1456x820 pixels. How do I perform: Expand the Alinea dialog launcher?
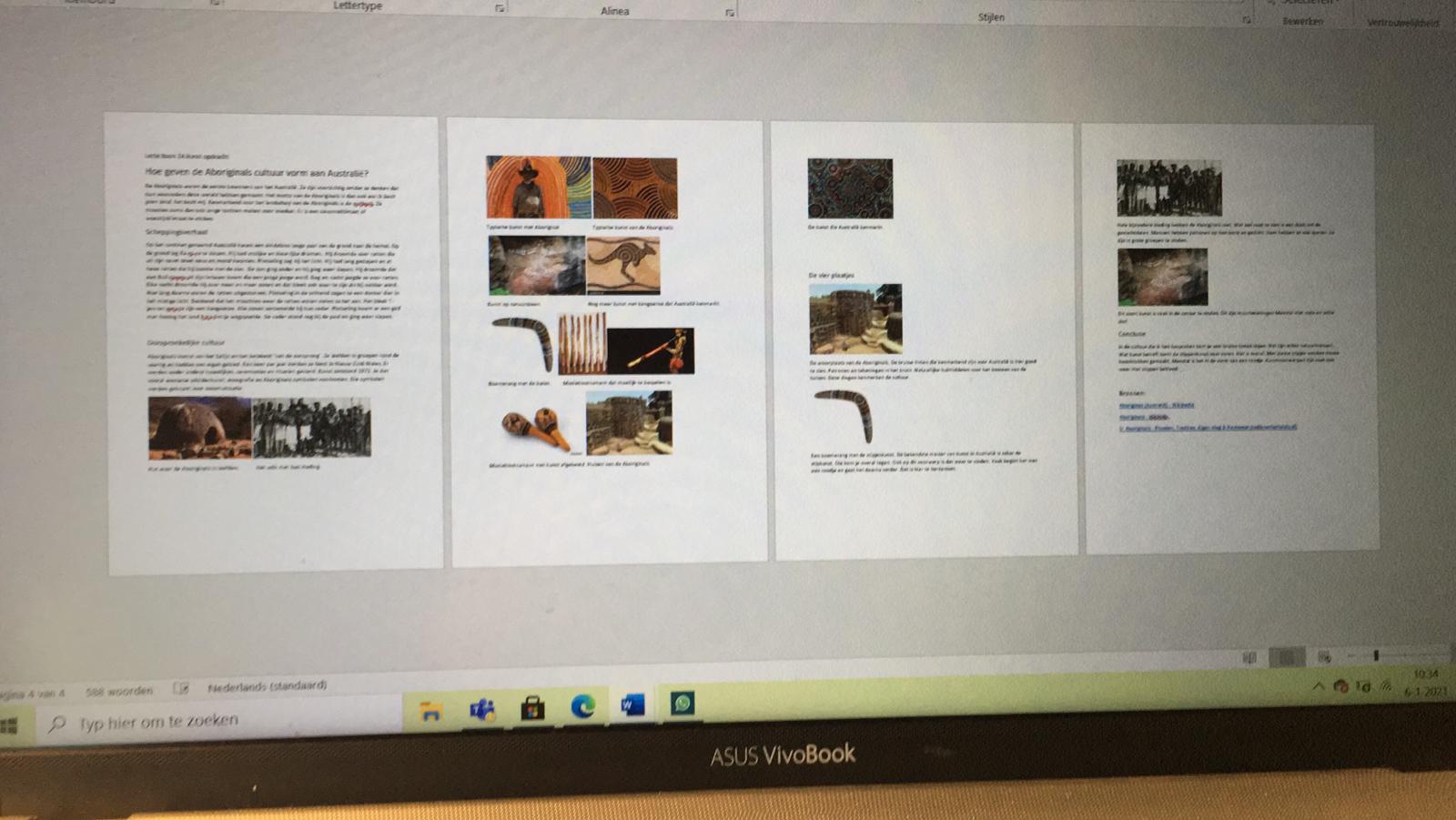[729, 13]
